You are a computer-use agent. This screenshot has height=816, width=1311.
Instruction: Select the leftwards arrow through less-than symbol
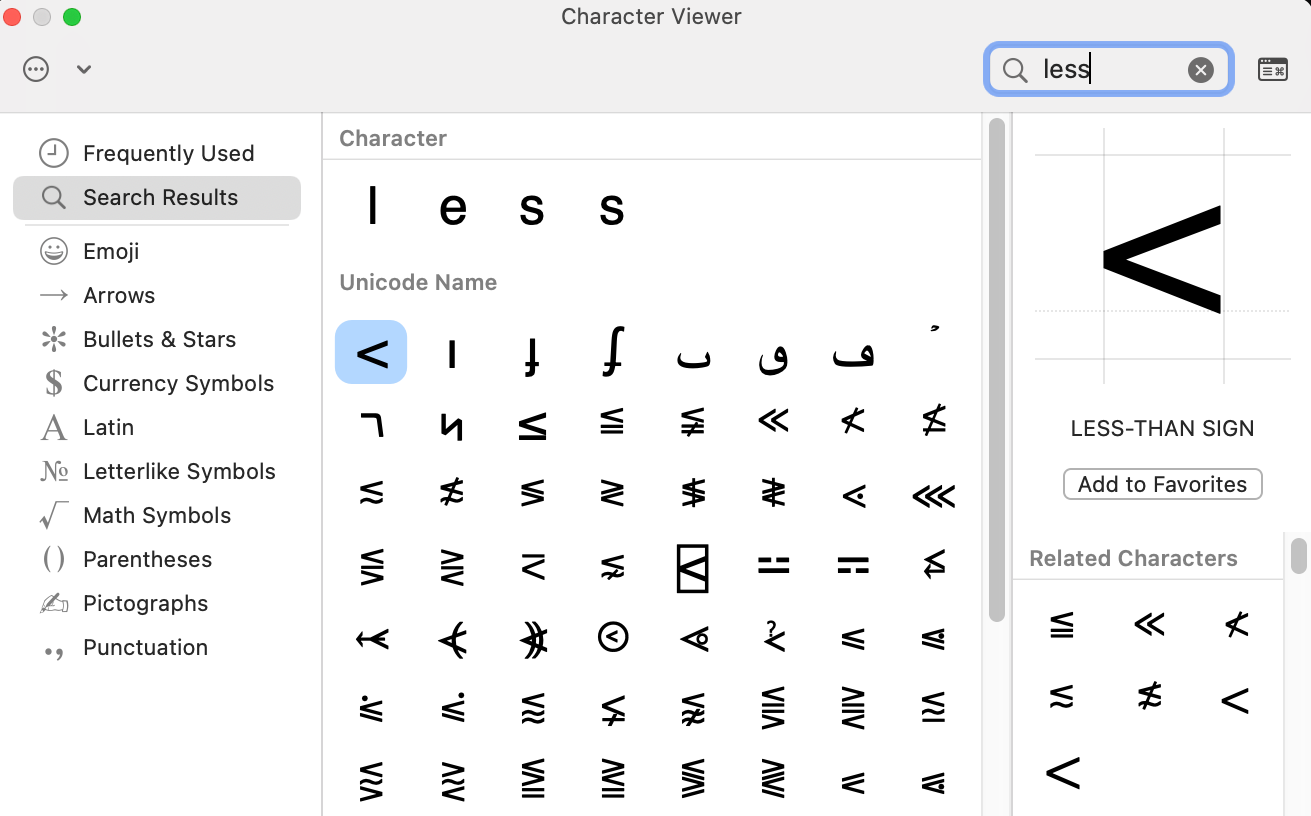[x=371, y=637]
